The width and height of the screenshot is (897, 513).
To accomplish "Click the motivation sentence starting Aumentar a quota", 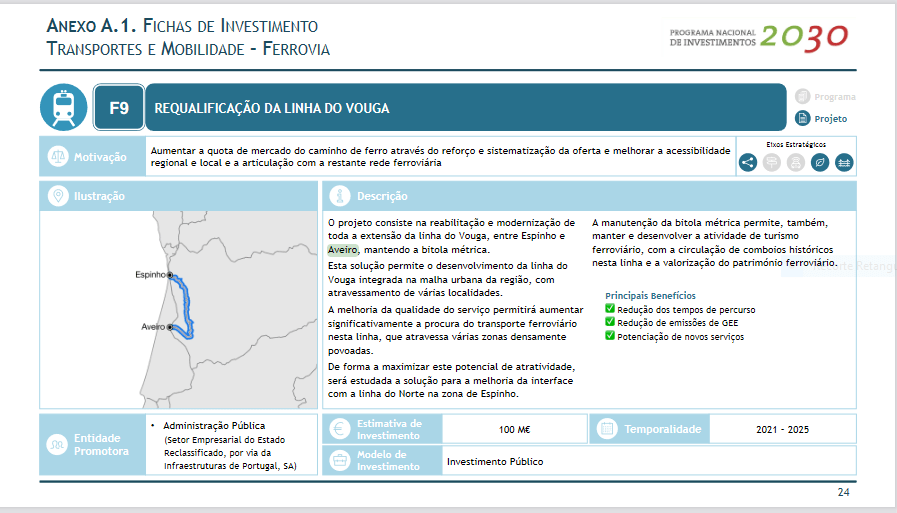I will tap(440, 157).
